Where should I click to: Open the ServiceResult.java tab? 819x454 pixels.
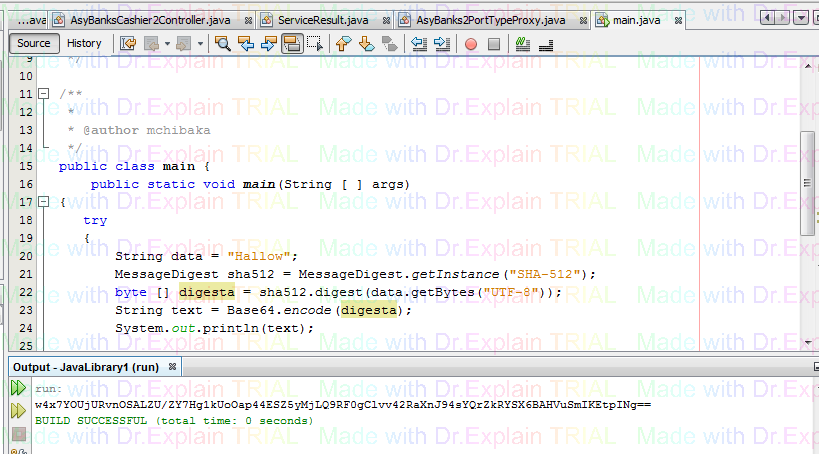[x=323, y=20]
